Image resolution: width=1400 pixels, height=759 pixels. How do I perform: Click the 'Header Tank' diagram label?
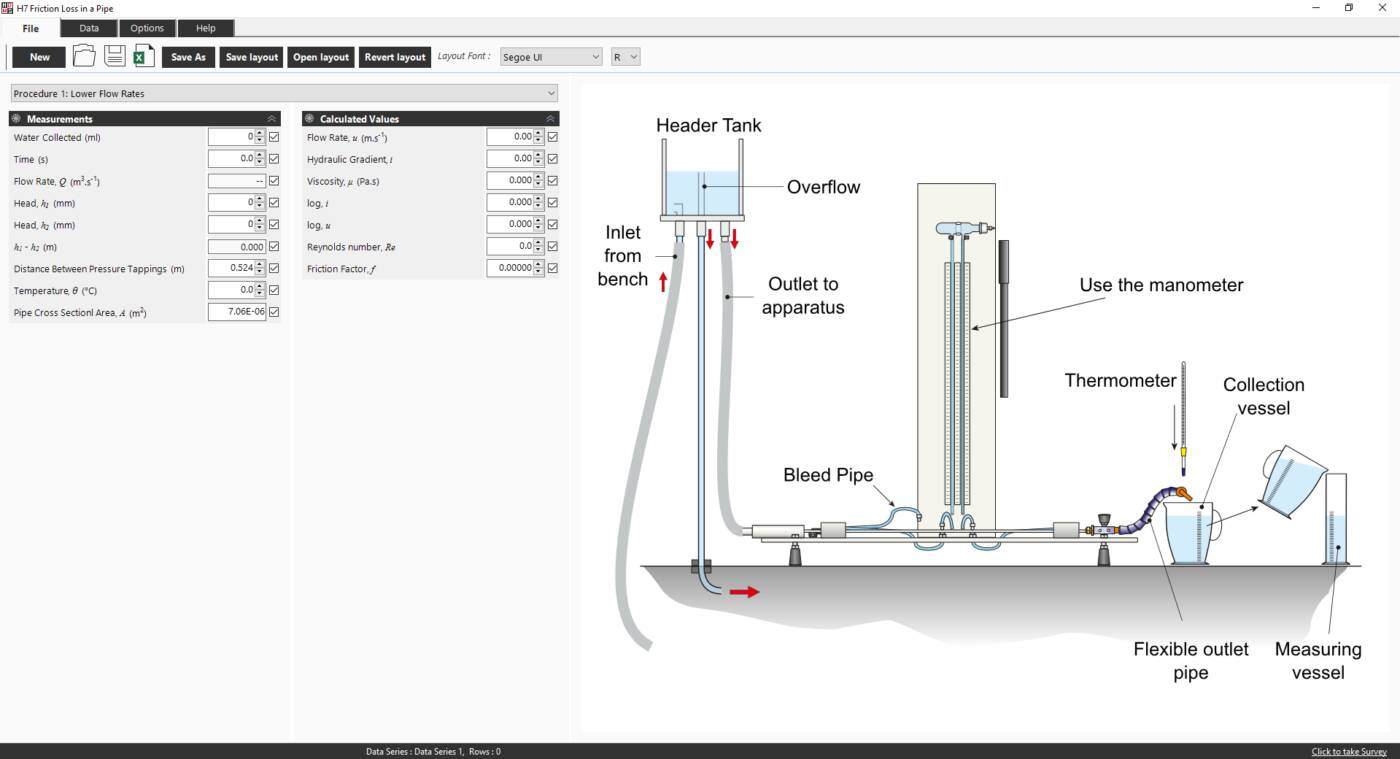[708, 125]
